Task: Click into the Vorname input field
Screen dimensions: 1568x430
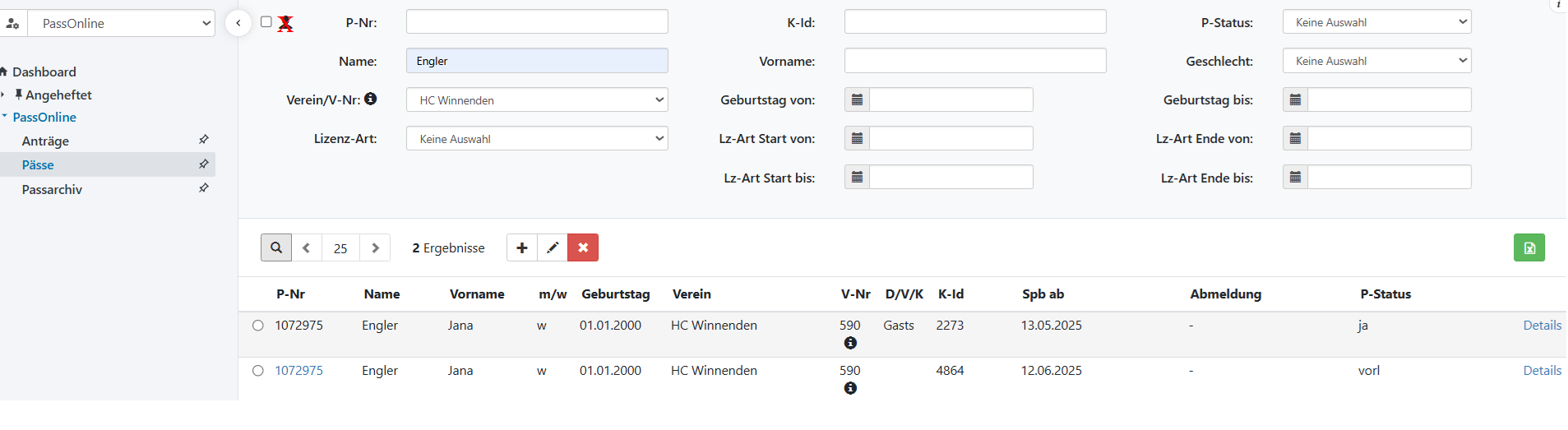Action: (x=974, y=61)
